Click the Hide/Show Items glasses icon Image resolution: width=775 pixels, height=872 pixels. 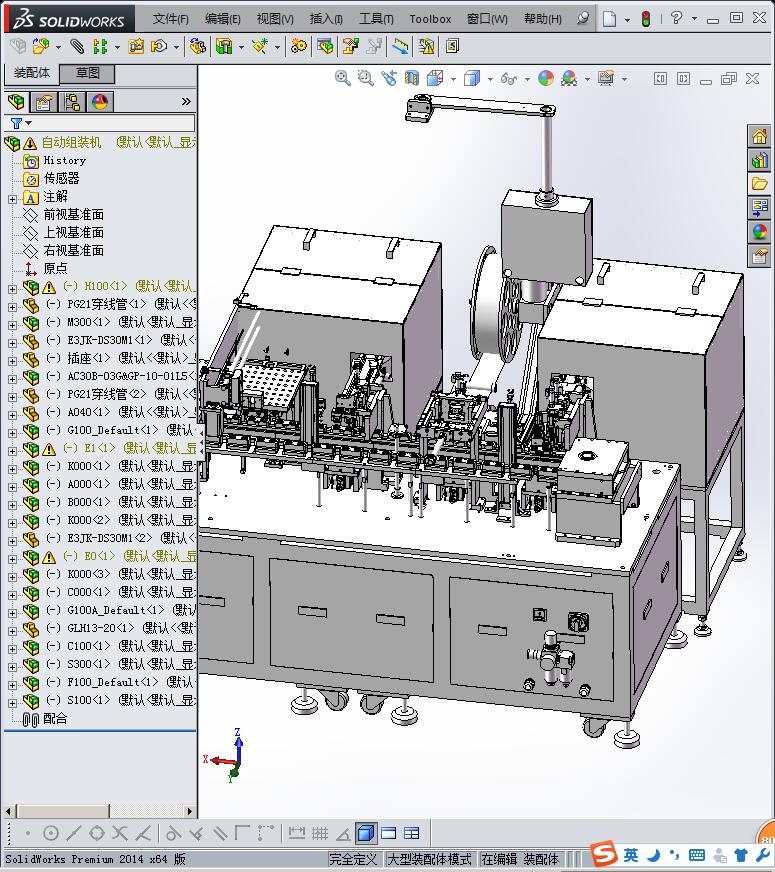(508, 78)
